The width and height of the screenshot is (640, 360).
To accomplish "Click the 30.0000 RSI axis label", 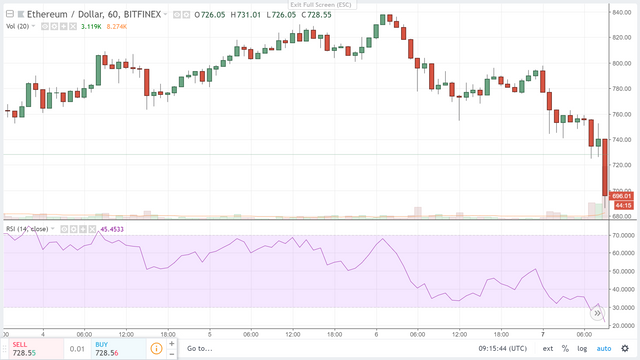I will point(623,307).
